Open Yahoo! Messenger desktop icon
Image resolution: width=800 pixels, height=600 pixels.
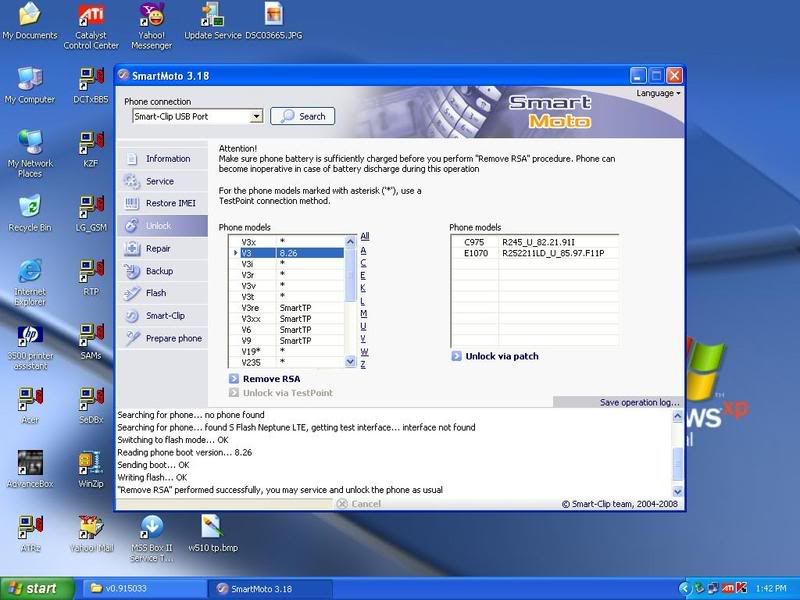click(x=152, y=27)
